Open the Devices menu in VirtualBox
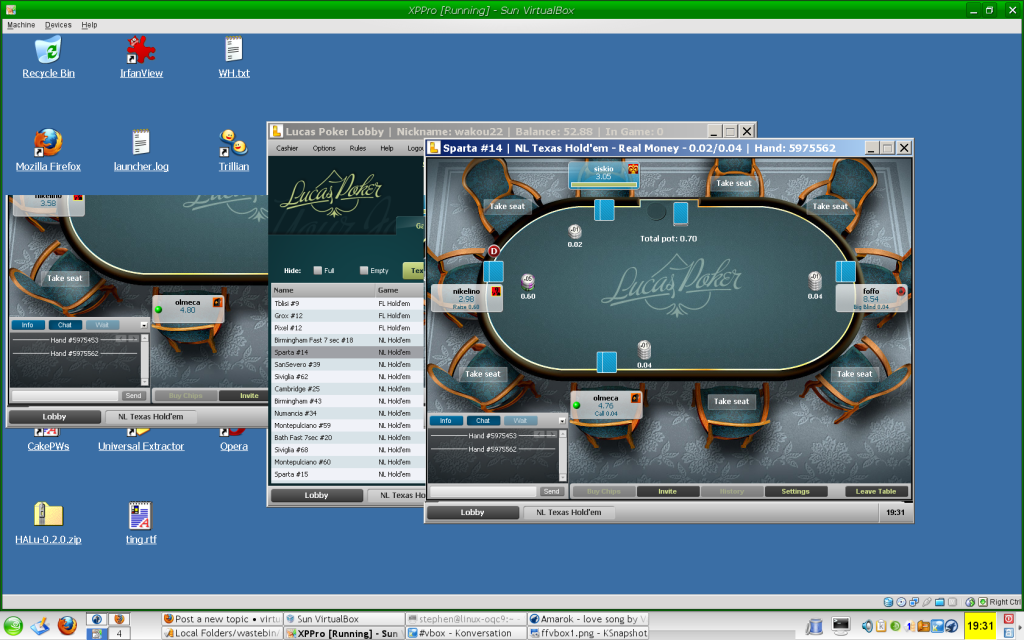1024x640 pixels. [58, 25]
